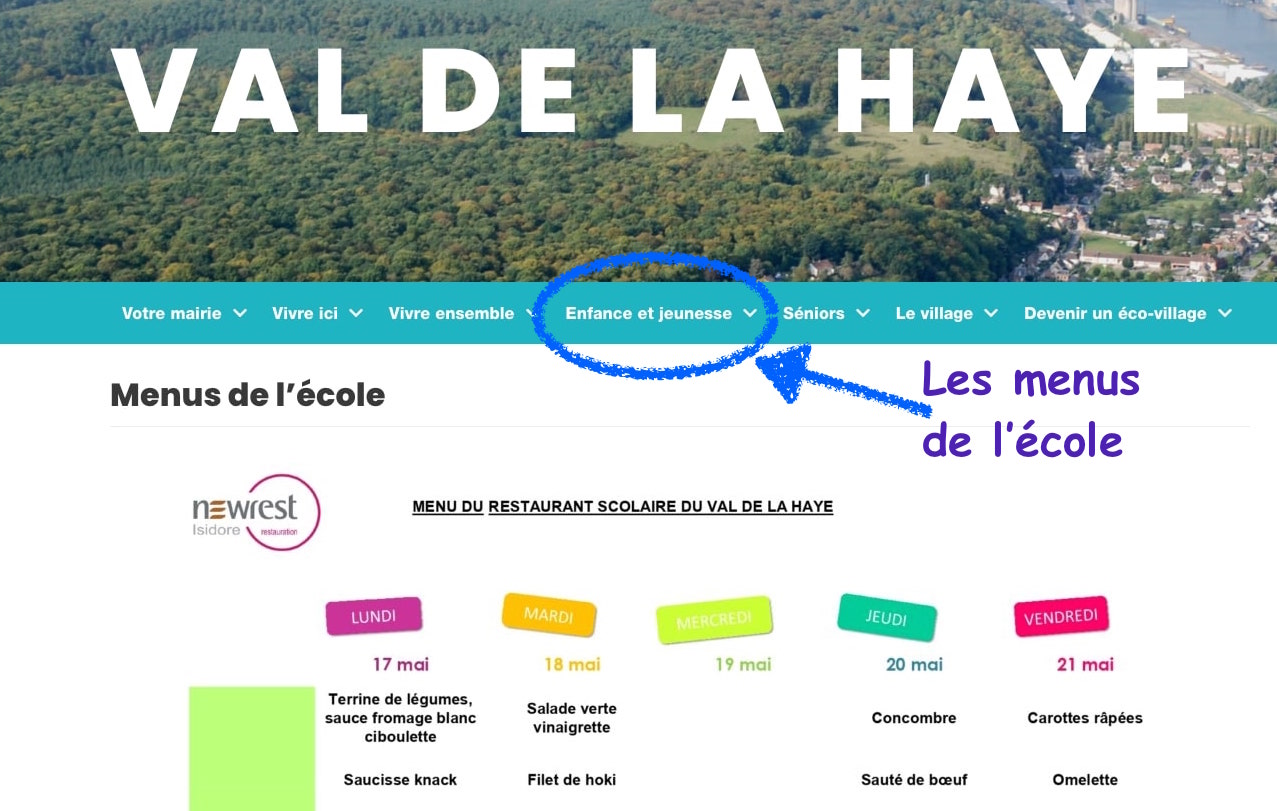The width and height of the screenshot is (1277, 811).
Task: Select the Menus de l'école page heading
Action: pos(247,395)
